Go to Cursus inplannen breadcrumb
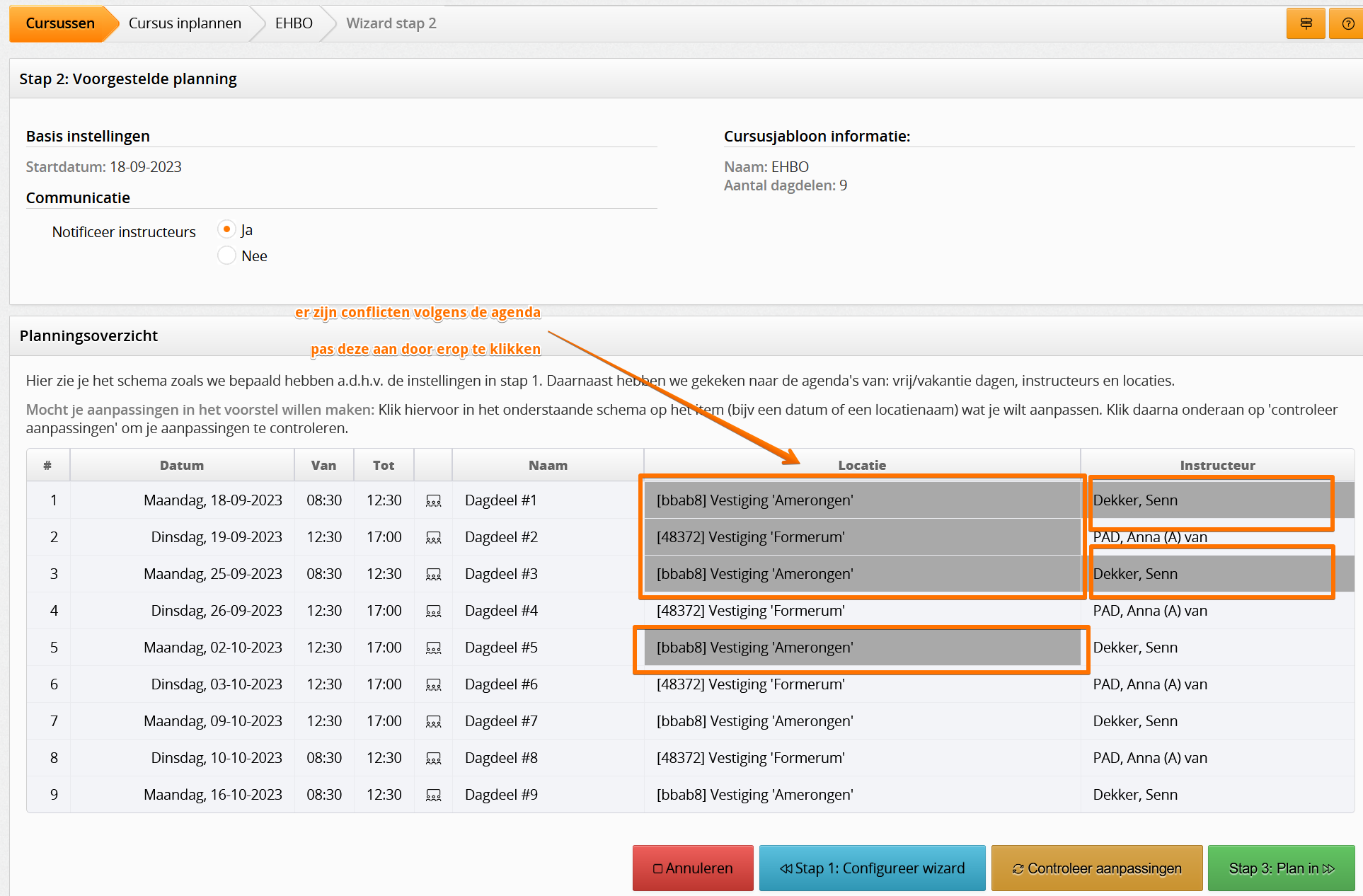The image size is (1363, 896). point(185,23)
